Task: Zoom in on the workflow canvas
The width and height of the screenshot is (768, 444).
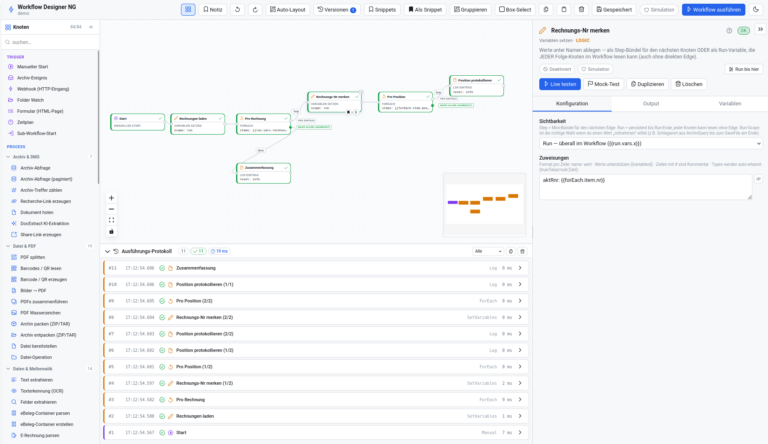Action: pyautogui.click(x=111, y=198)
